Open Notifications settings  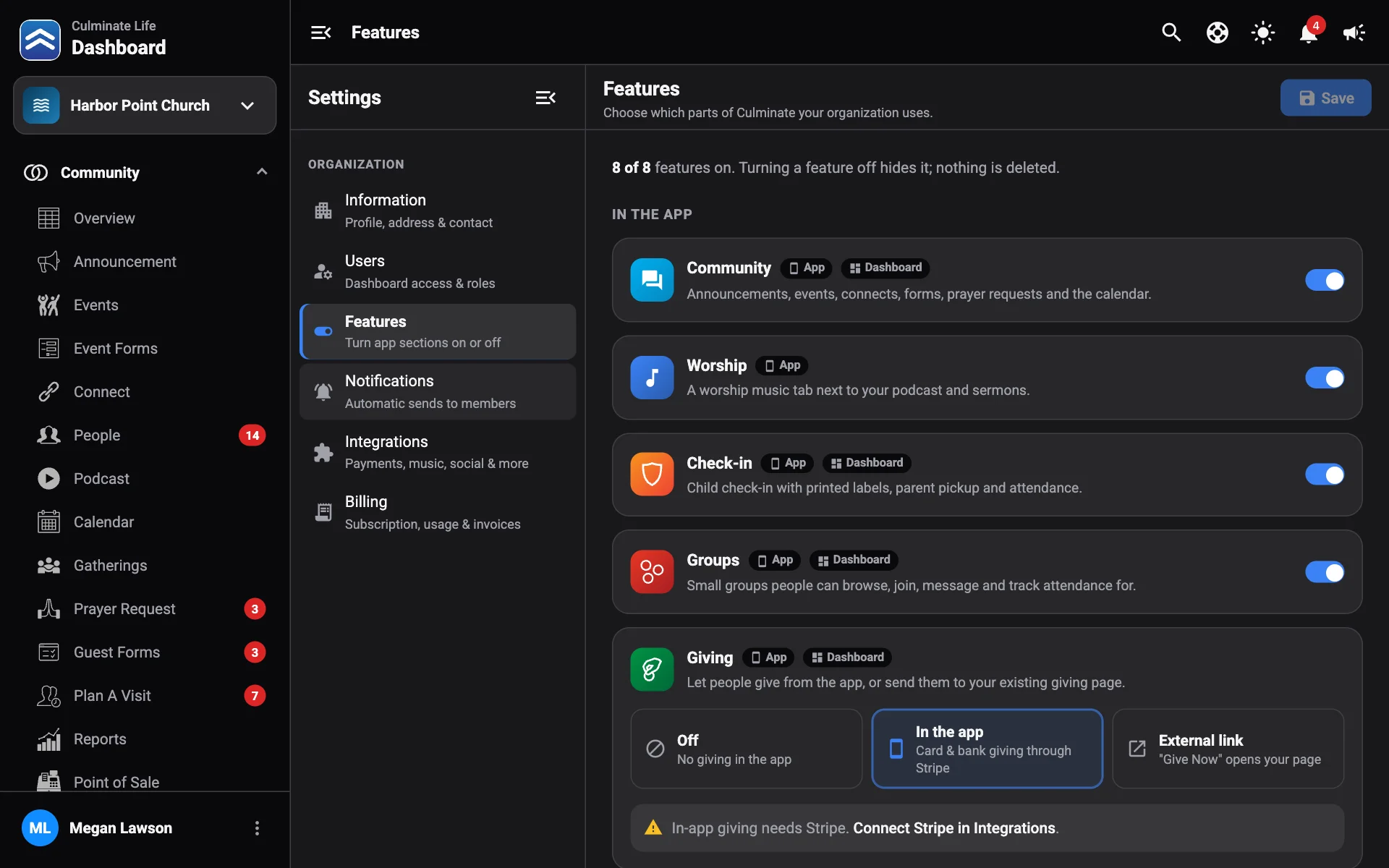438,391
